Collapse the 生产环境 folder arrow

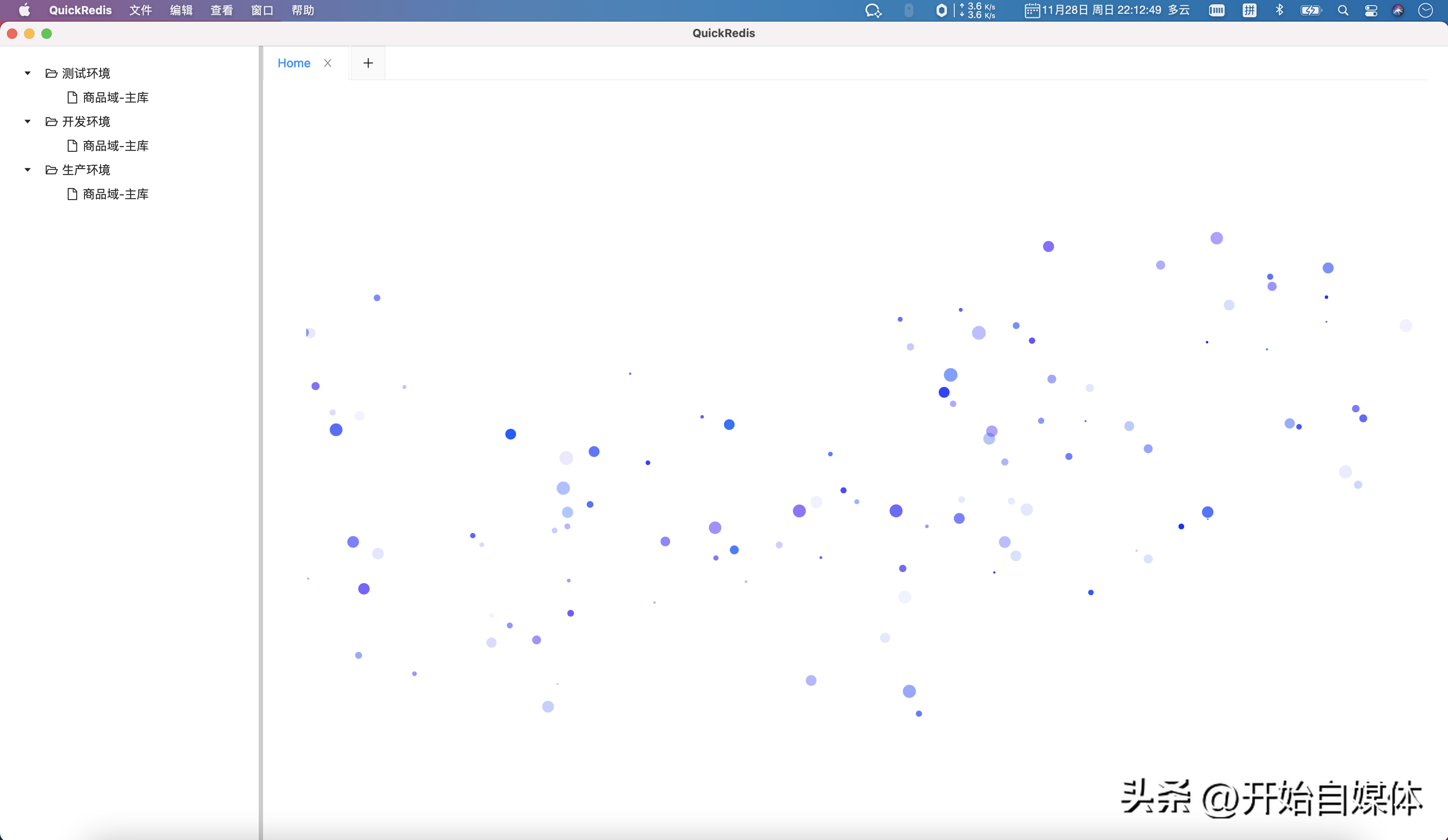(x=27, y=169)
